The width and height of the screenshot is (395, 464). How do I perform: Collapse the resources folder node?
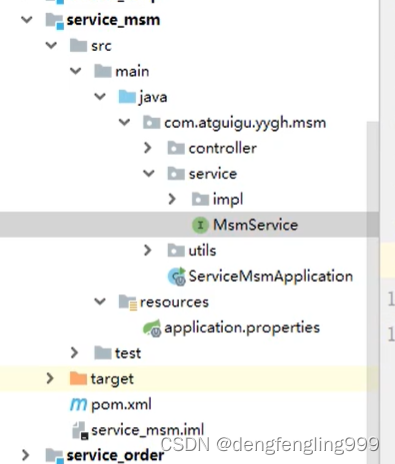tap(100, 301)
